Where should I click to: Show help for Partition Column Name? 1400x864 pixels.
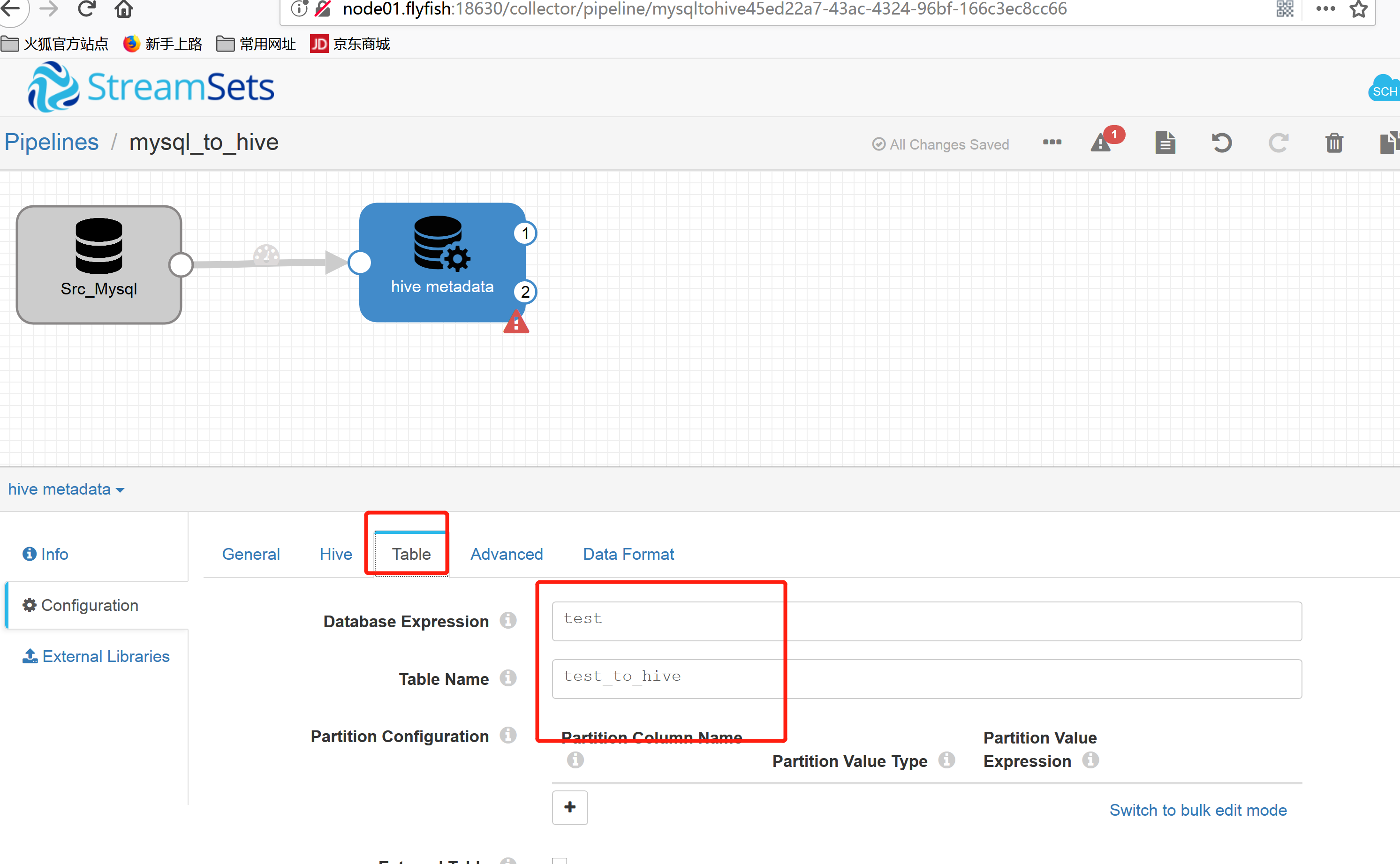[575, 760]
